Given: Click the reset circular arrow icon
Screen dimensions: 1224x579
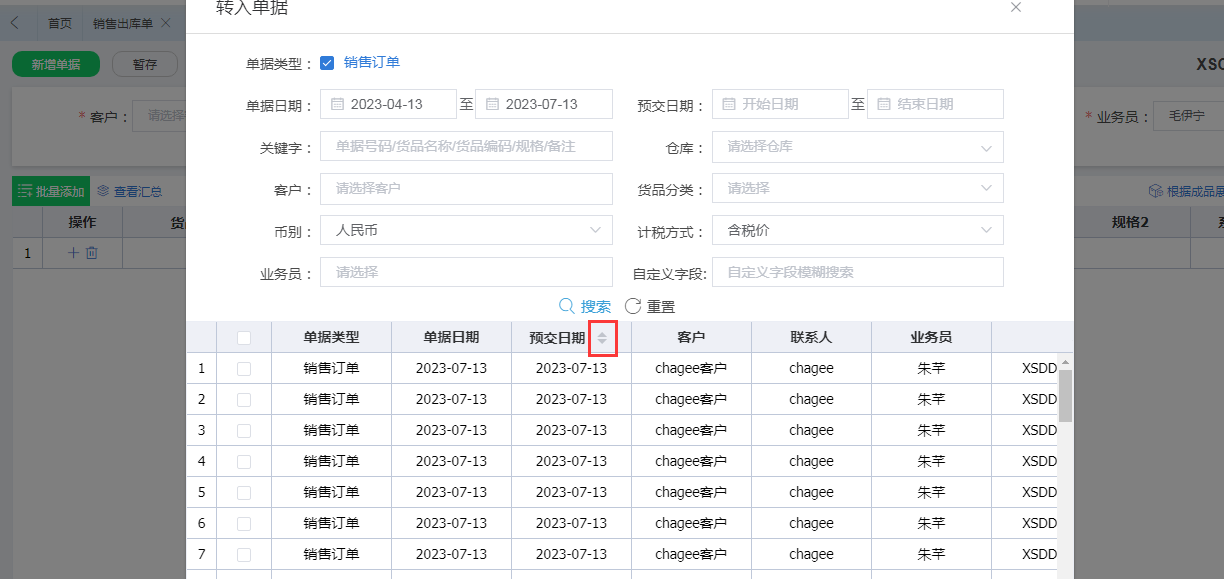Looking at the screenshot, I should pos(633,306).
